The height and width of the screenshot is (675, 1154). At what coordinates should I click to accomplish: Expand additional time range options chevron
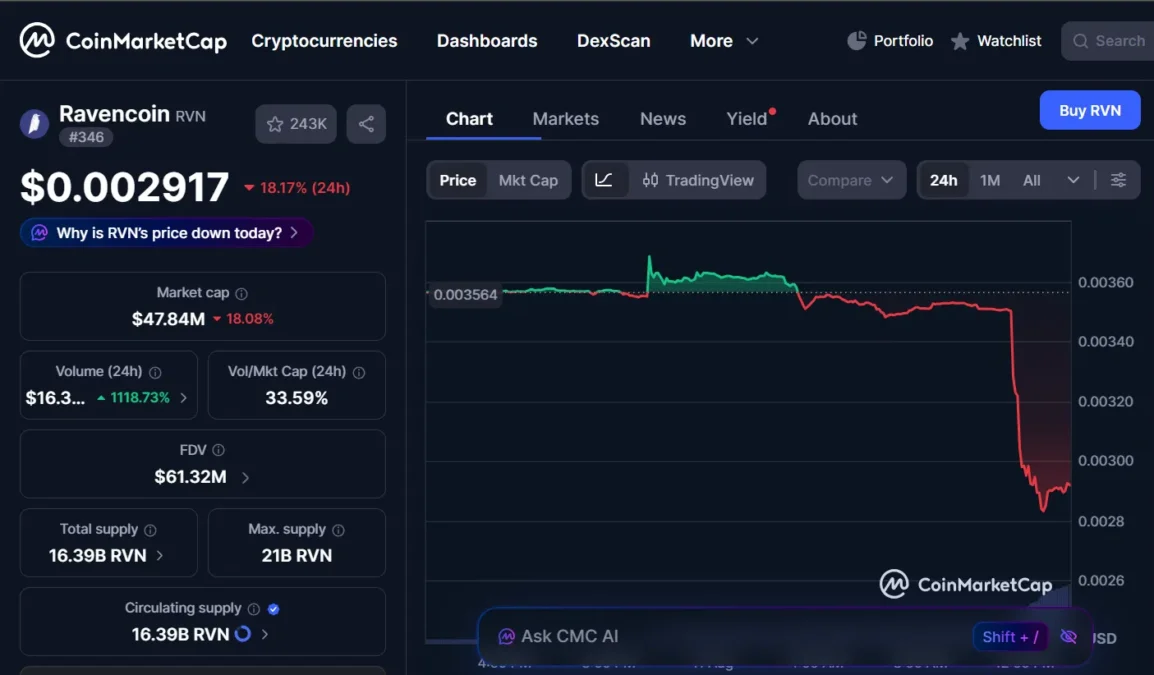click(1073, 180)
